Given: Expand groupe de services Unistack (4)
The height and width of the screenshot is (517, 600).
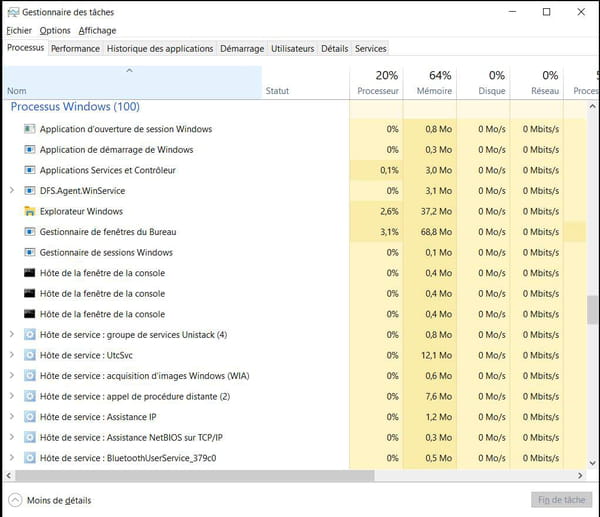Looking at the screenshot, I should [x=12, y=334].
